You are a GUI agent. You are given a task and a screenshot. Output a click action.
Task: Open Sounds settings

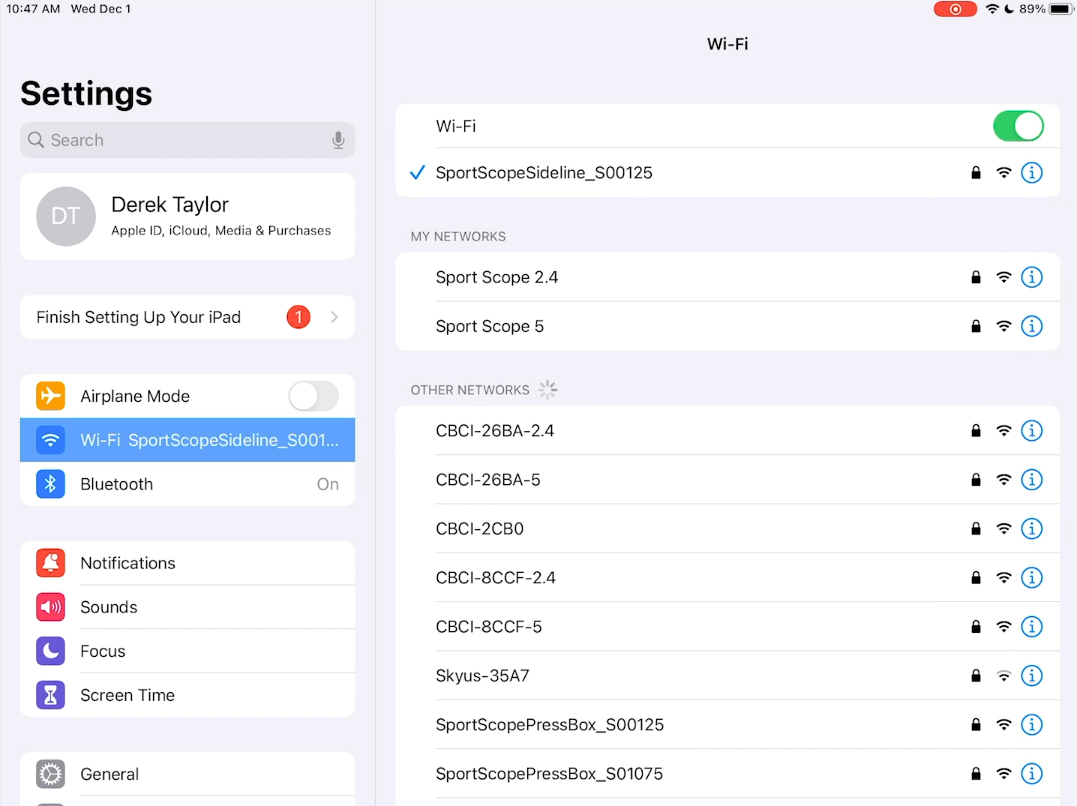pos(188,607)
